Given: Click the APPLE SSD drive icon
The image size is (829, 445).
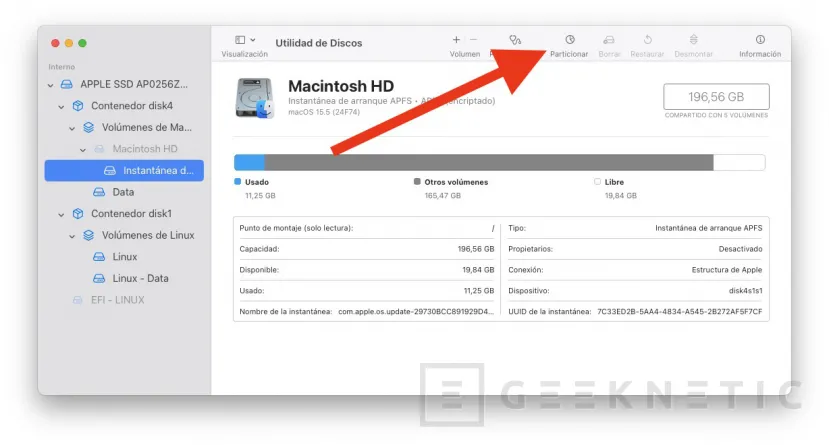Looking at the screenshot, I should click(x=67, y=84).
